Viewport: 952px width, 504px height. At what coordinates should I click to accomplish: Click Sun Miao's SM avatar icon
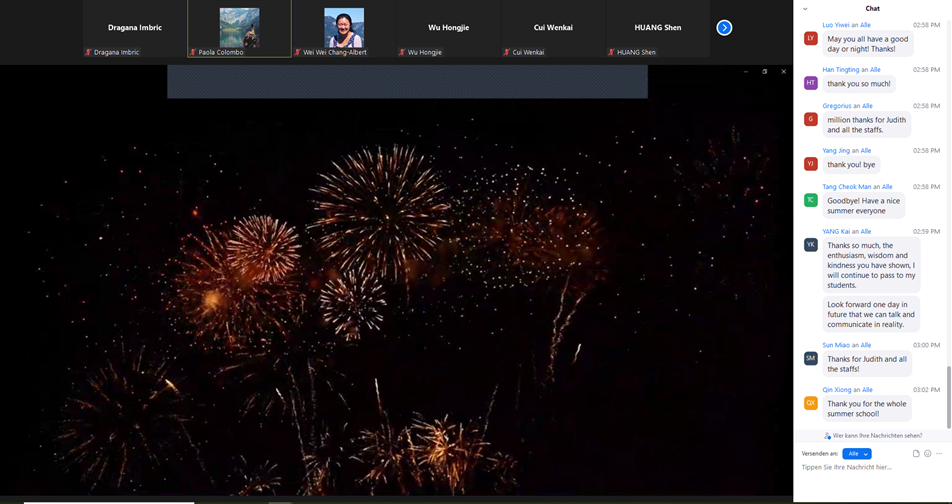[x=810, y=358]
